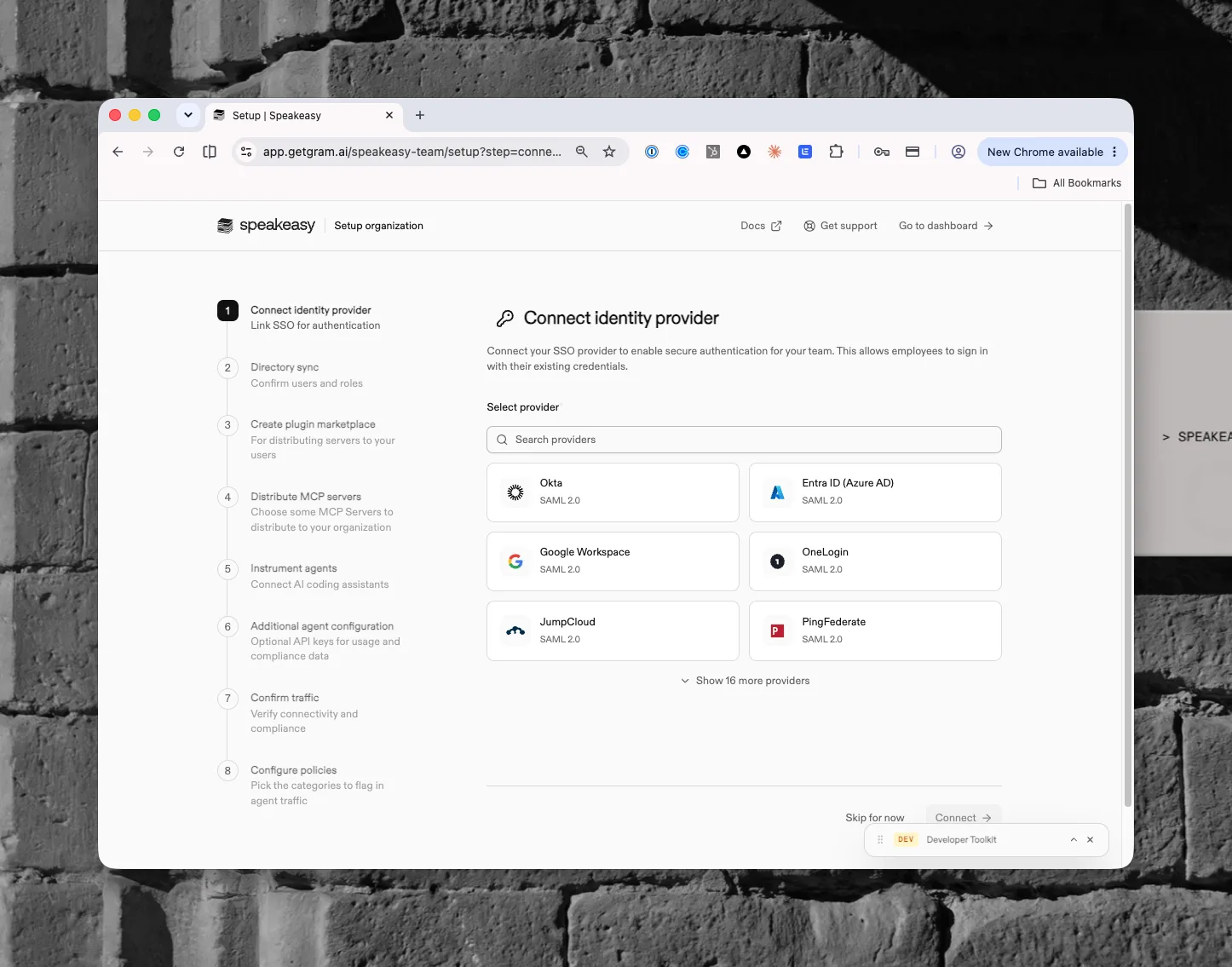
Task: Go to step 1 Connect identity provider
Action: [299, 318]
